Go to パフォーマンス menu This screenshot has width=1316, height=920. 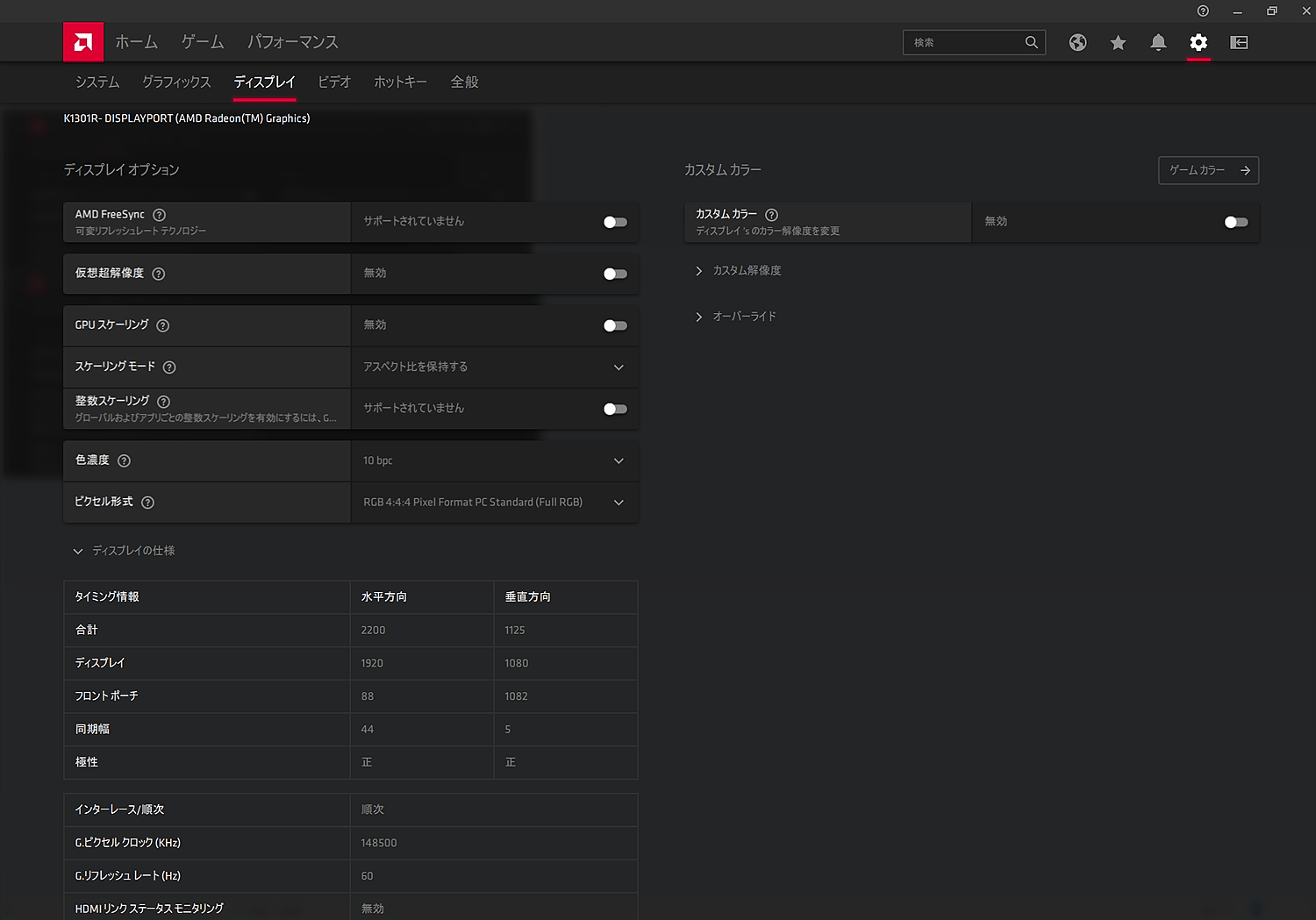292,42
